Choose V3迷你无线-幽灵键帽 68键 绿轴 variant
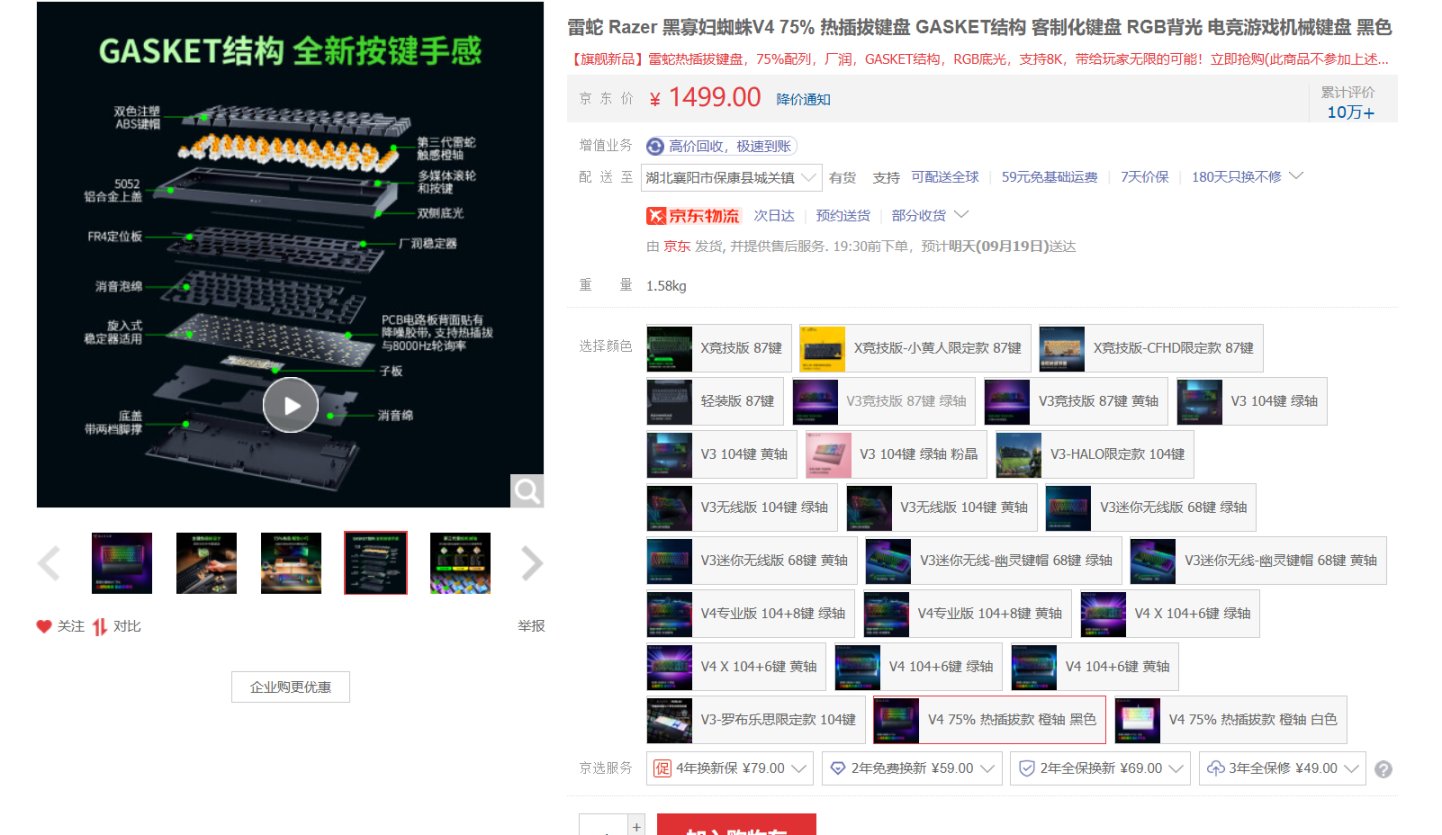Image resolution: width=1442 pixels, height=835 pixels. click(x=994, y=561)
